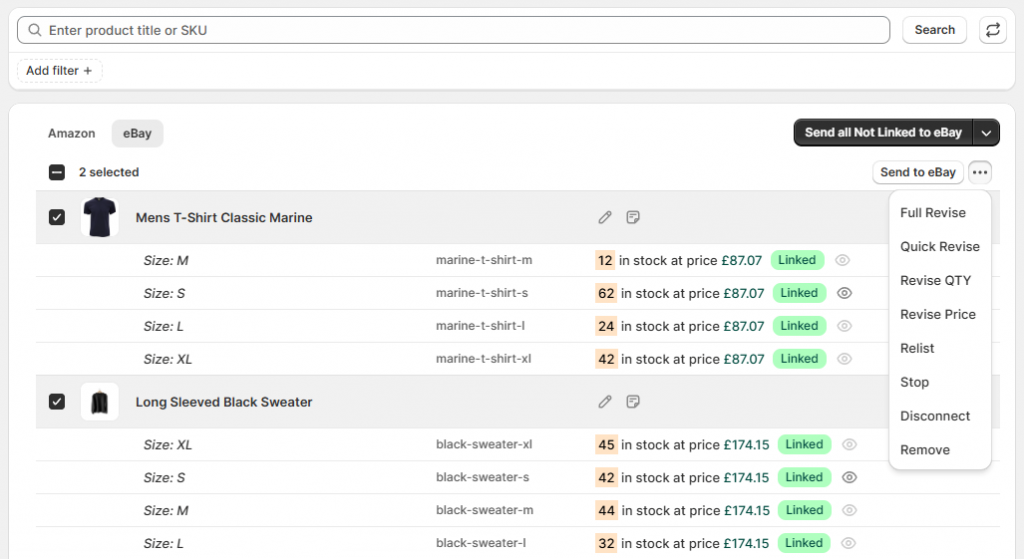The image size is (1024, 559).
Task: Open the Add filter dropdown
Action: [x=59, y=71]
